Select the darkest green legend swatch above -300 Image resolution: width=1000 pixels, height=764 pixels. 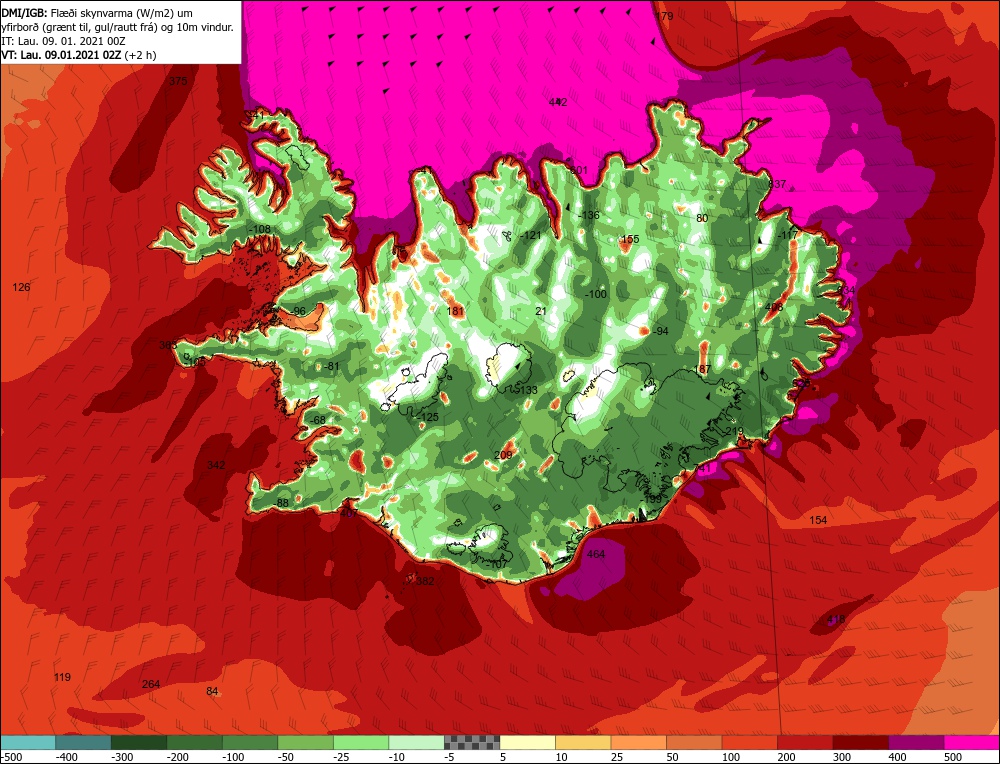point(139,742)
